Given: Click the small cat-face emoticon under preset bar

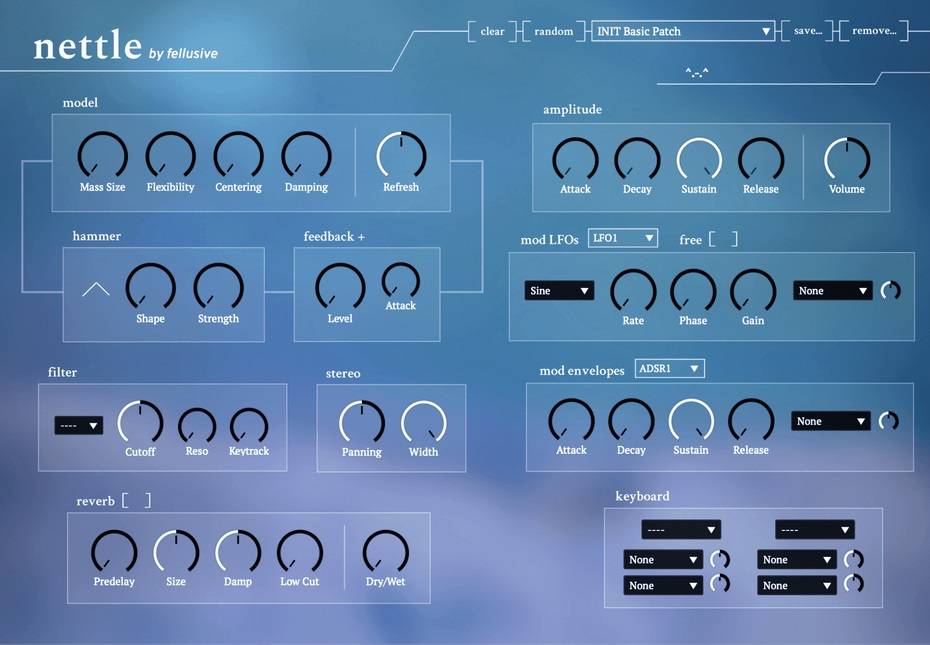Looking at the screenshot, I should coord(696,72).
